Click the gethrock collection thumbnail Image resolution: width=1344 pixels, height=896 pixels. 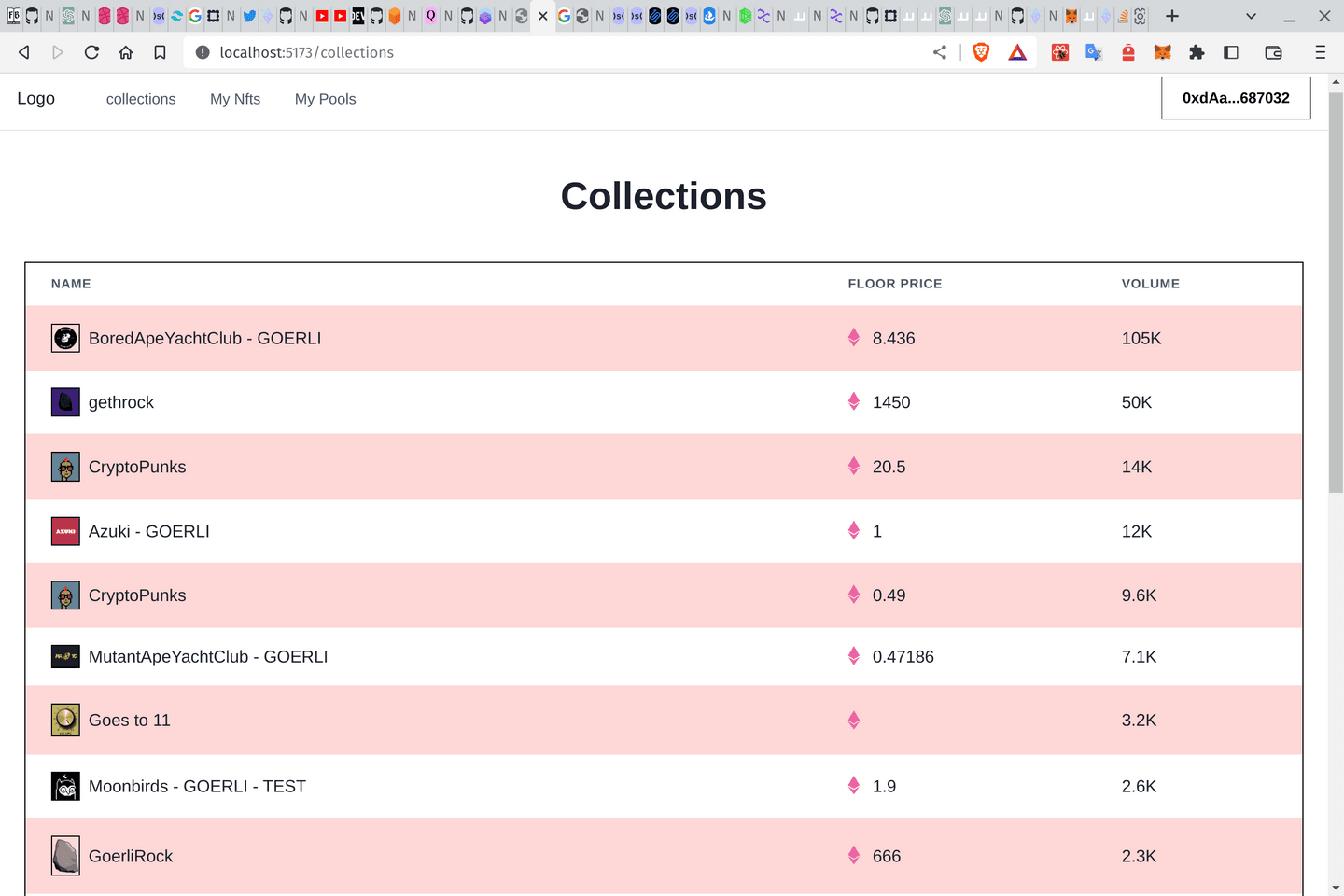[65, 402]
